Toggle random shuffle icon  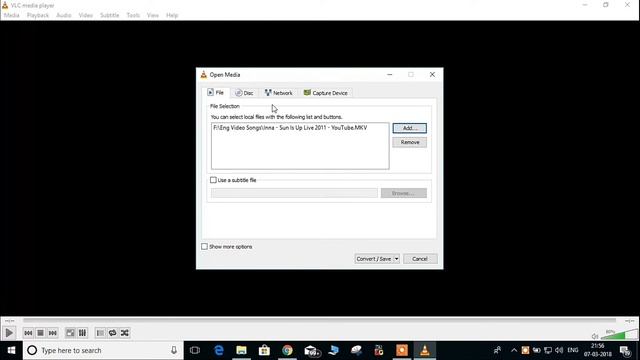pyautogui.click(x=124, y=333)
